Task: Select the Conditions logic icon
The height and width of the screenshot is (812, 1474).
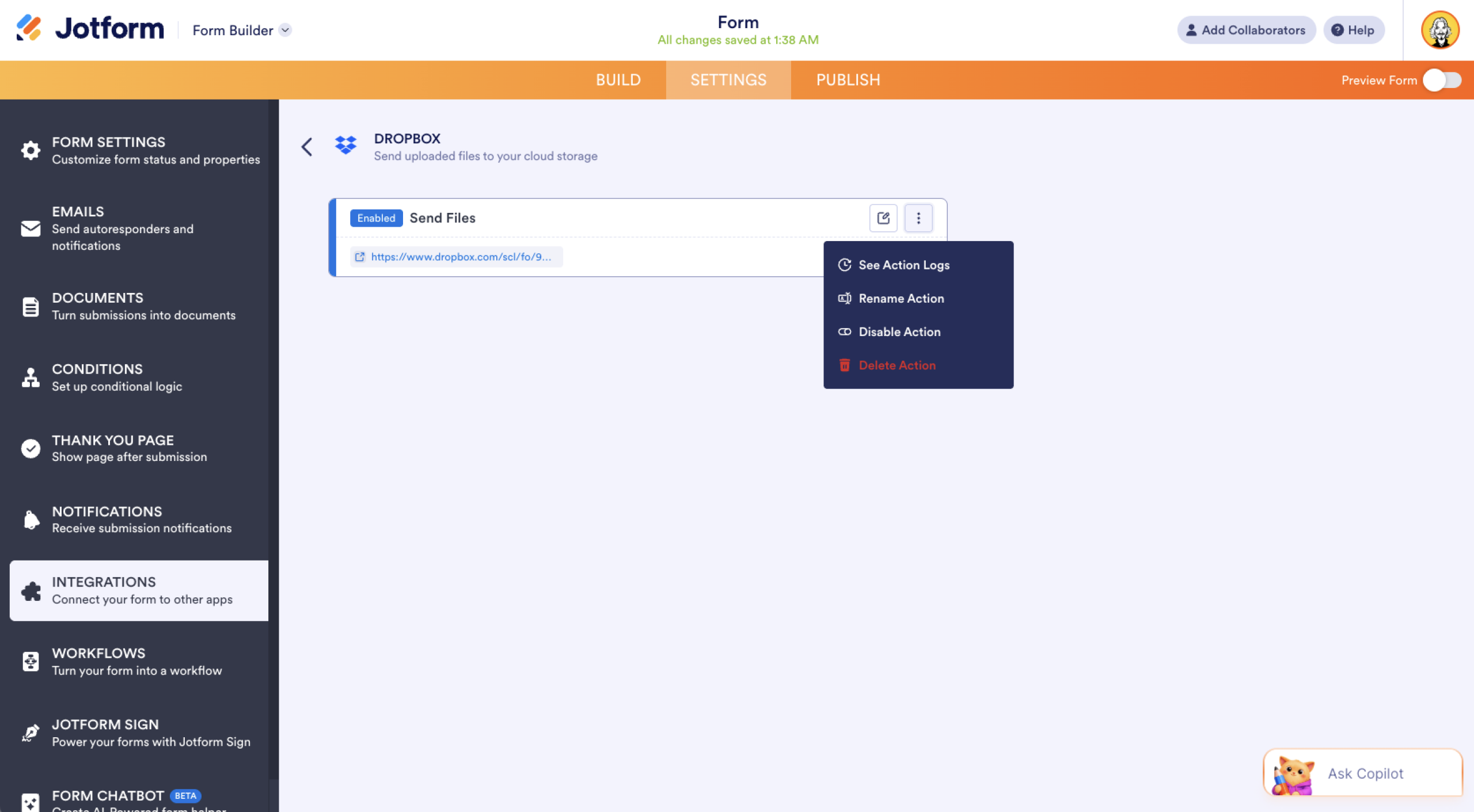Action: (30, 378)
